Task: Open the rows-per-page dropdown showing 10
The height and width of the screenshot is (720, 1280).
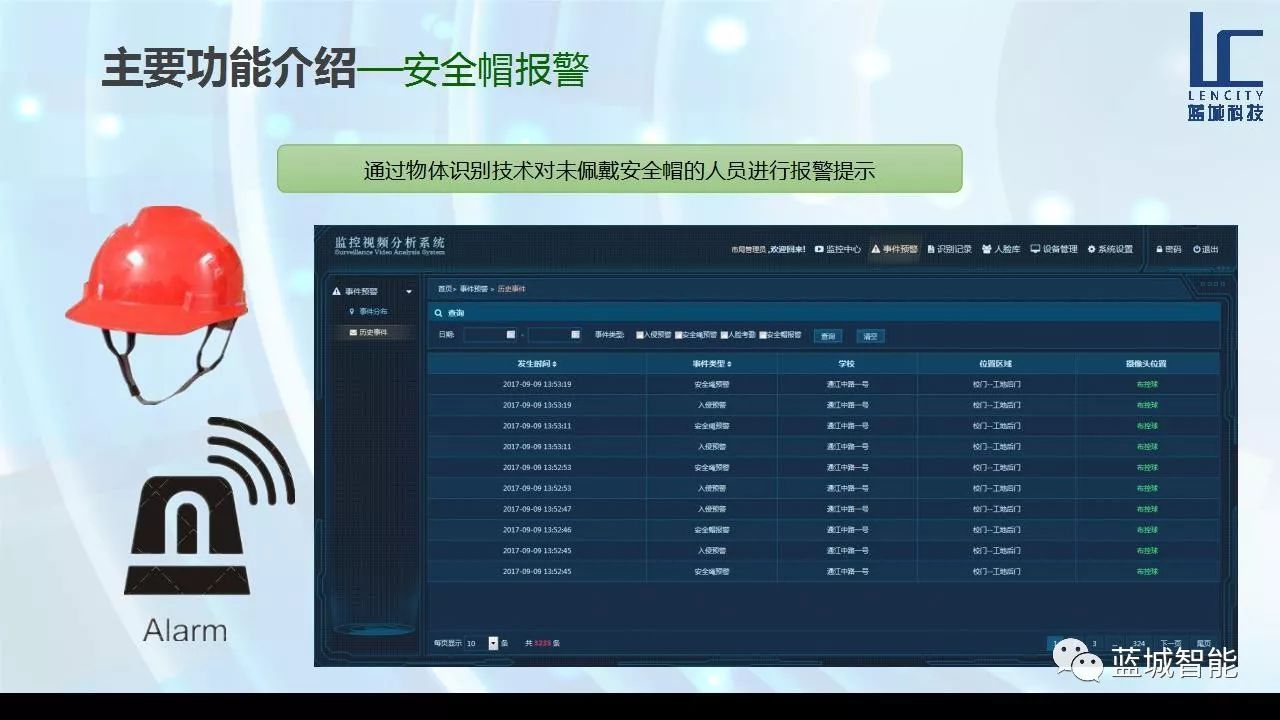Action: point(493,643)
